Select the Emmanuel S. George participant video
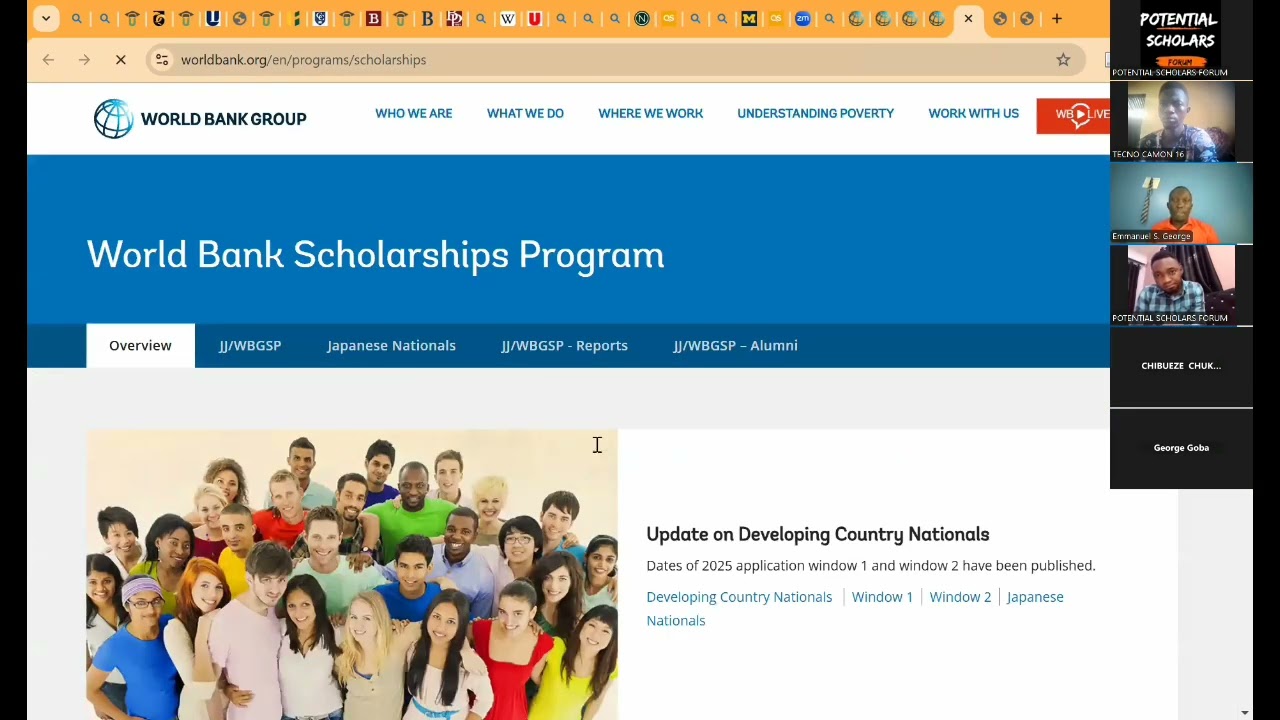1280x720 pixels. 1181,203
